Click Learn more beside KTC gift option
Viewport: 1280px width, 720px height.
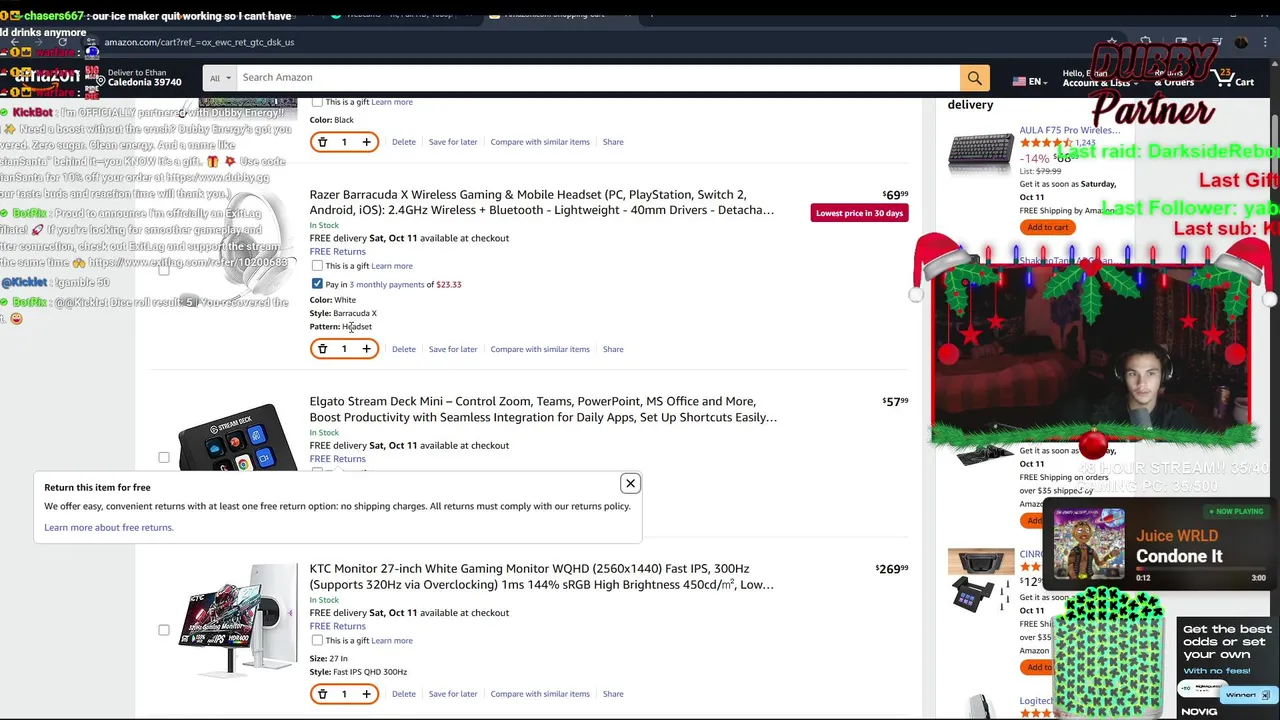click(392, 640)
